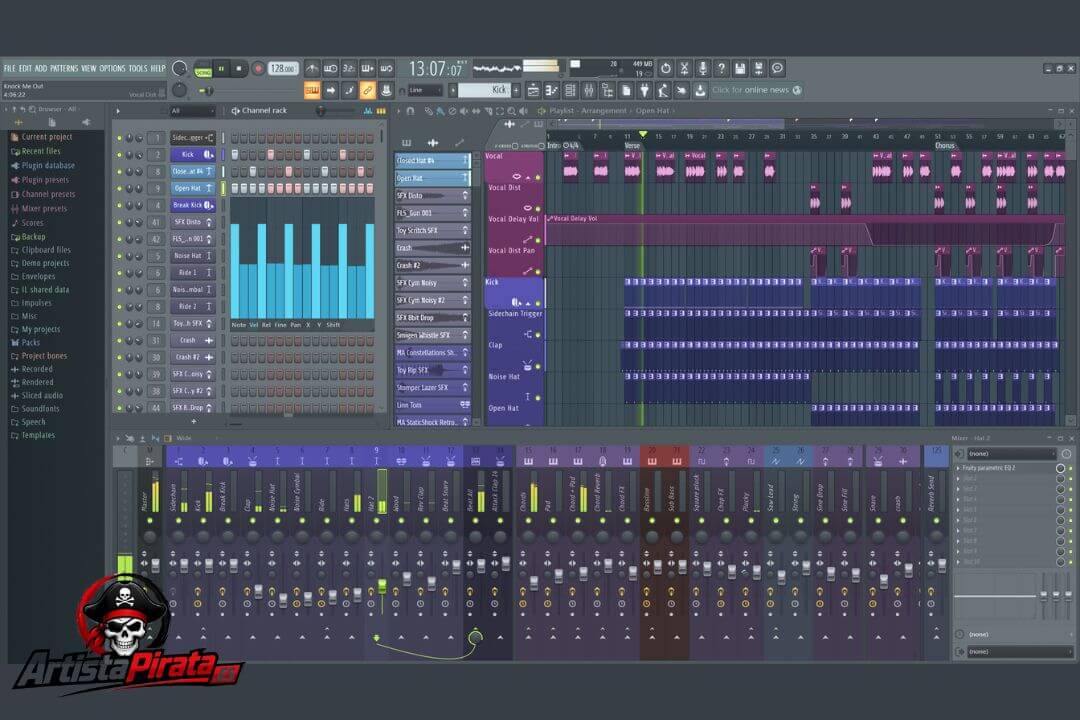Viewport: 1080px width, 720px height.
Task: Open the playlist view icon
Action: tap(533, 90)
